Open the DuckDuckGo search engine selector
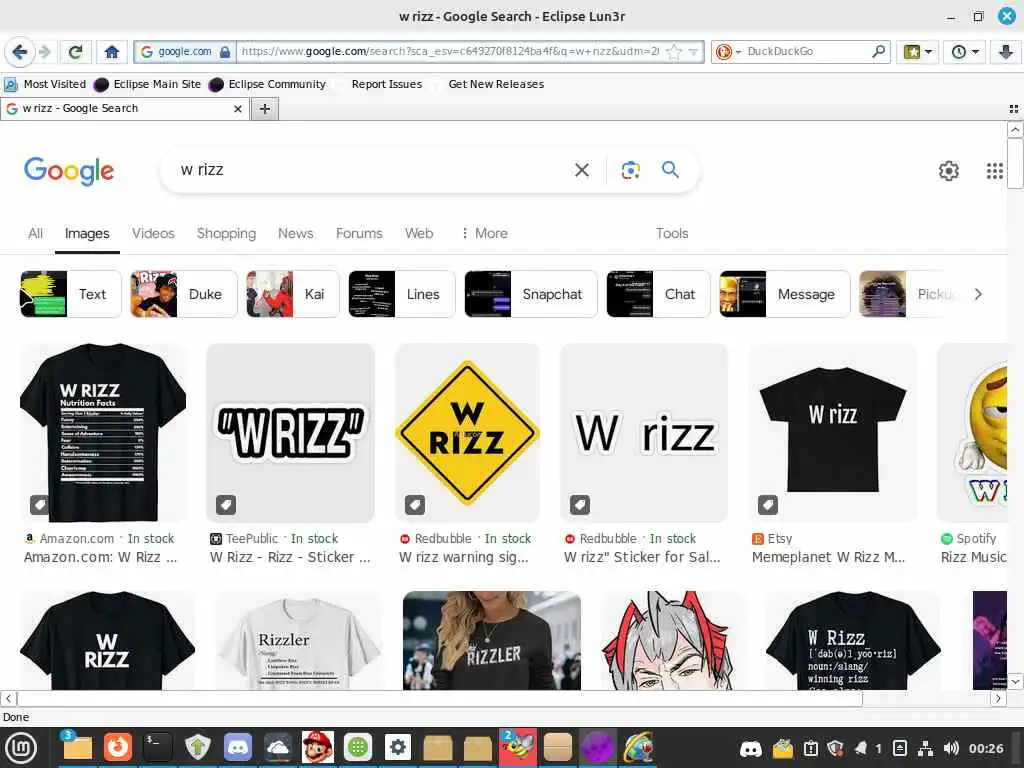The height and width of the screenshot is (768, 1024). pos(728,52)
